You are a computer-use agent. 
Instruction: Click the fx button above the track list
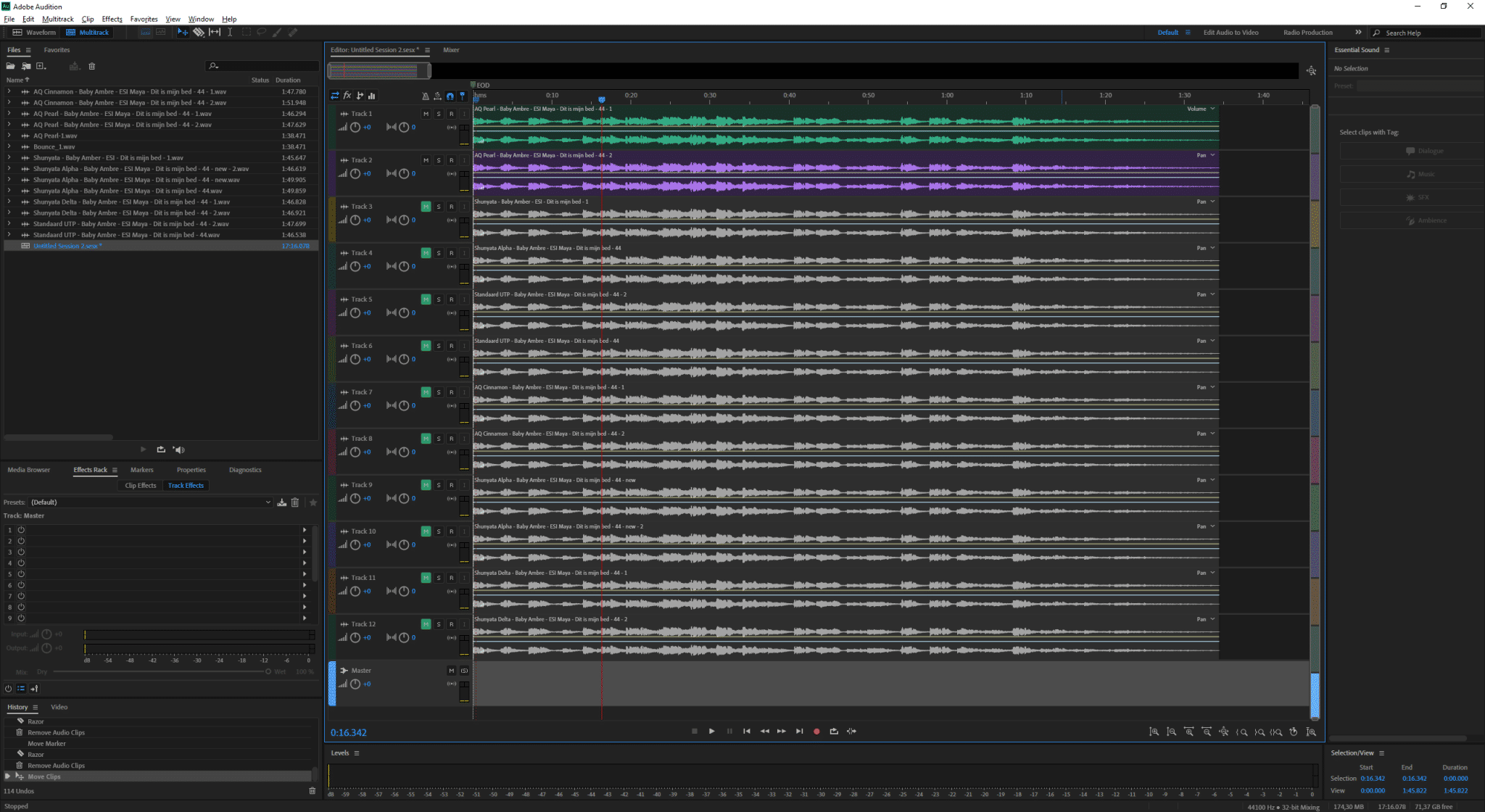click(347, 96)
